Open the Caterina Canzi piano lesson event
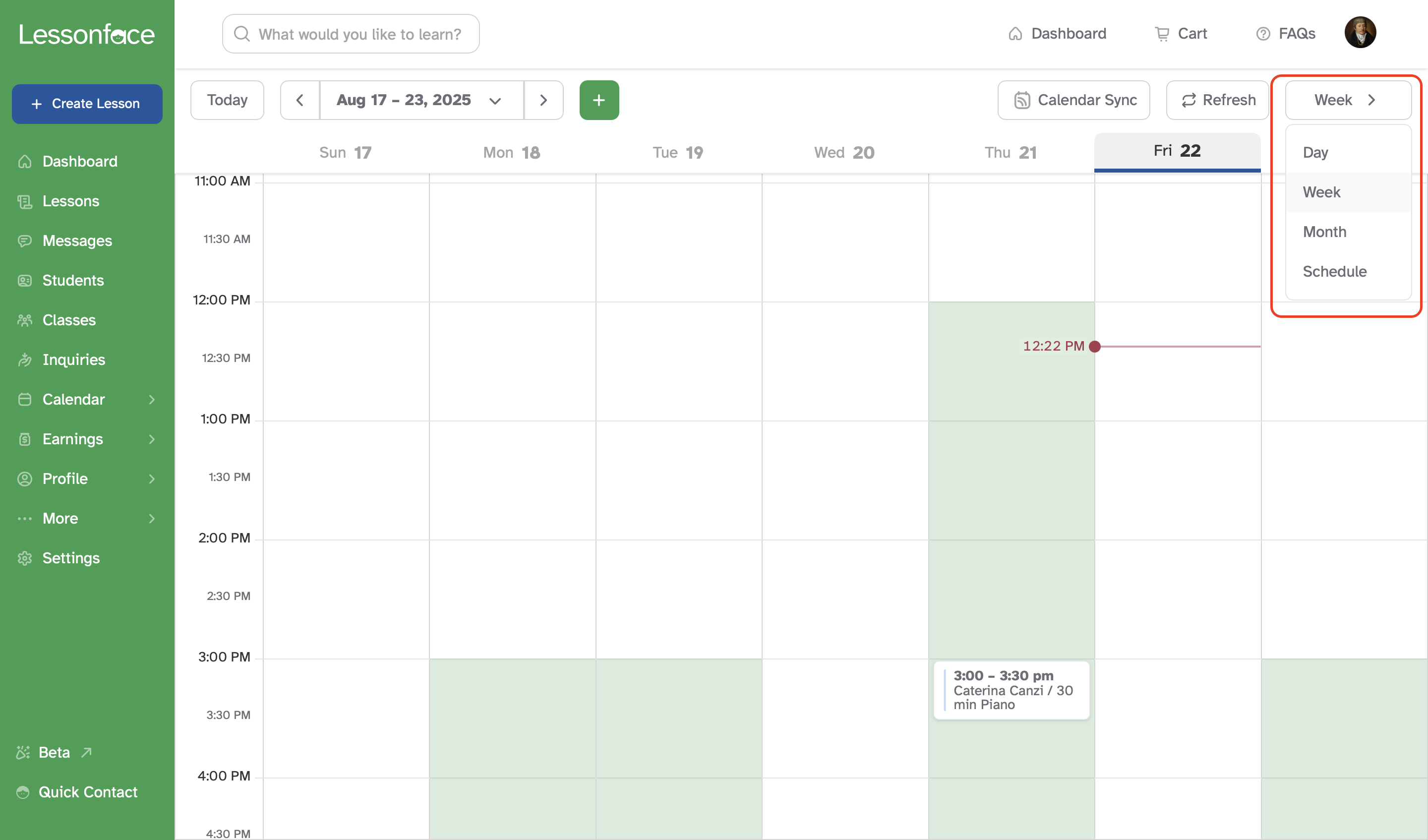Viewport: 1428px width, 840px height. [x=1011, y=690]
